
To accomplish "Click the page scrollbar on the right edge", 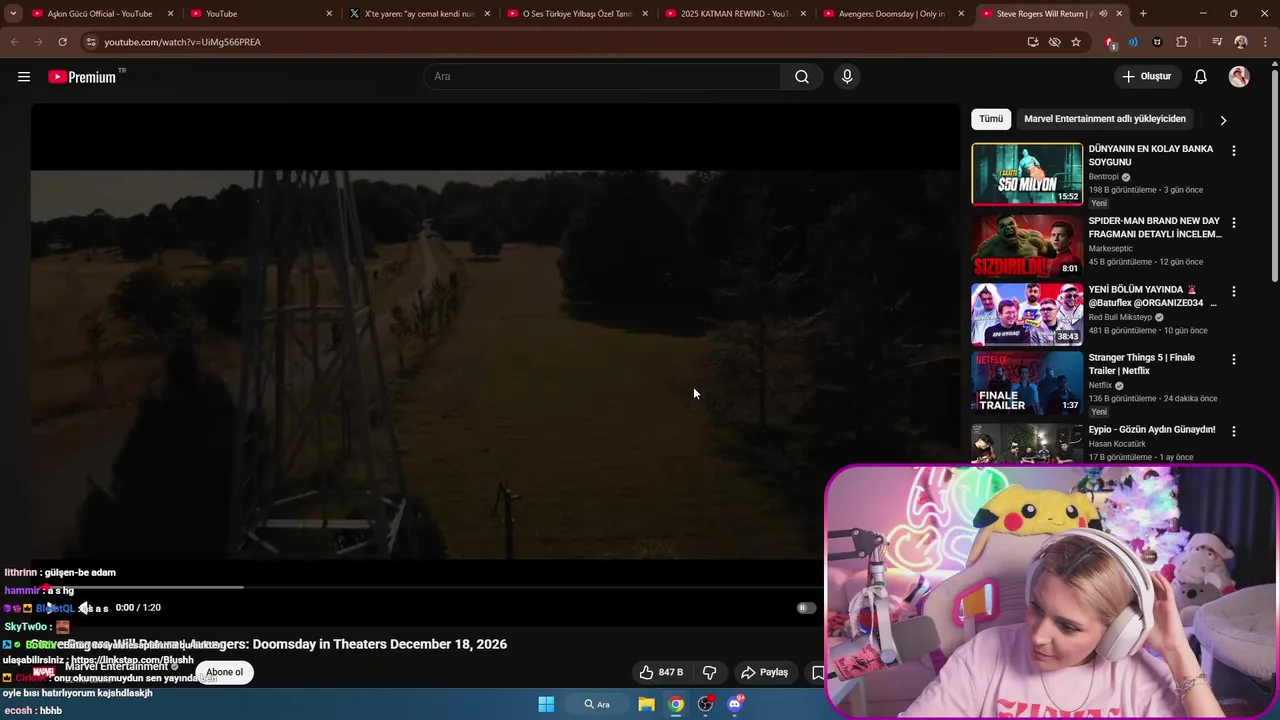I will coord(1274,175).
